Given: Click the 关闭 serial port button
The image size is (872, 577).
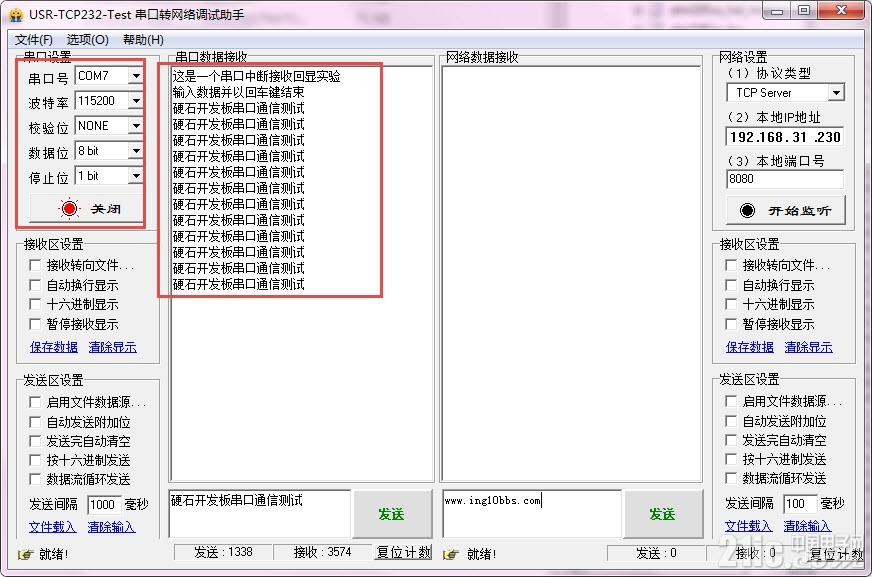Looking at the screenshot, I should 86,209.
